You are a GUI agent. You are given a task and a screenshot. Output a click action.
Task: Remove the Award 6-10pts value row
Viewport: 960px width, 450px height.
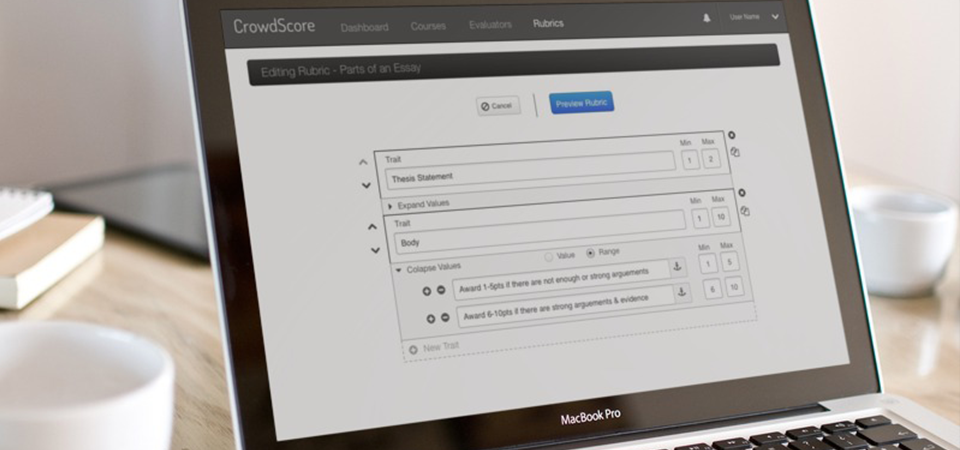(x=445, y=318)
